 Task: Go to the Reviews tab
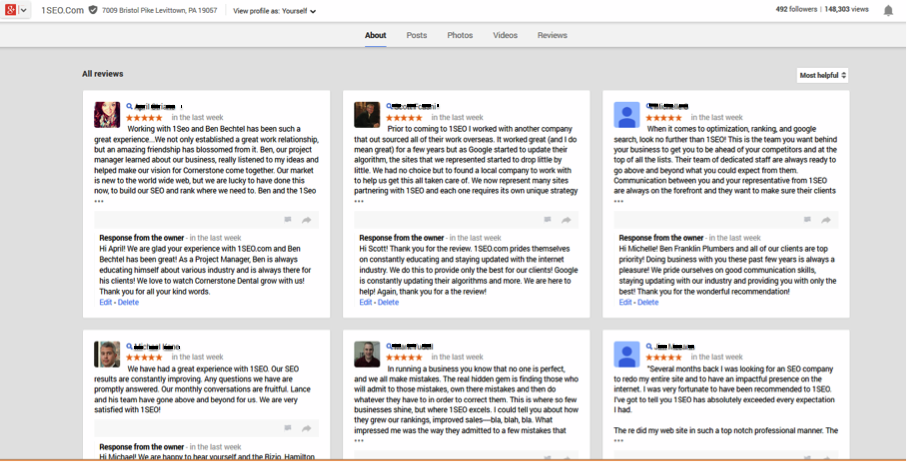[552, 35]
